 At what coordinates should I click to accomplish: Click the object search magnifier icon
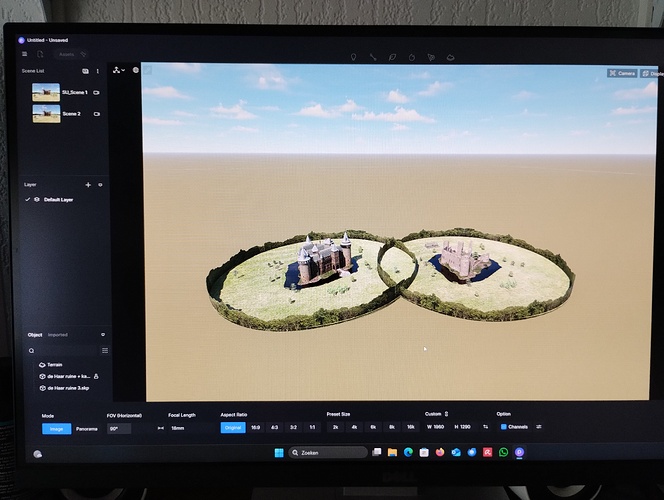click(x=31, y=351)
